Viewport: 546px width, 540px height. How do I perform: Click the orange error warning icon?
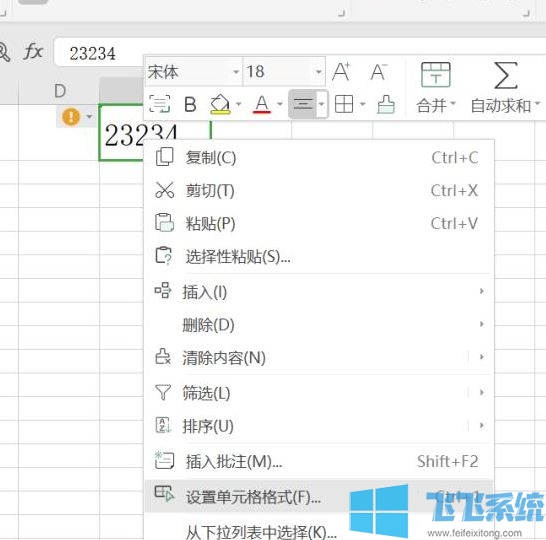(x=71, y=117)
